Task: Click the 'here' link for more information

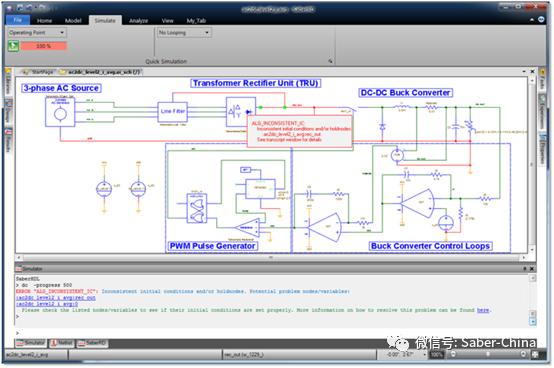Action: (x=483, y=310)
